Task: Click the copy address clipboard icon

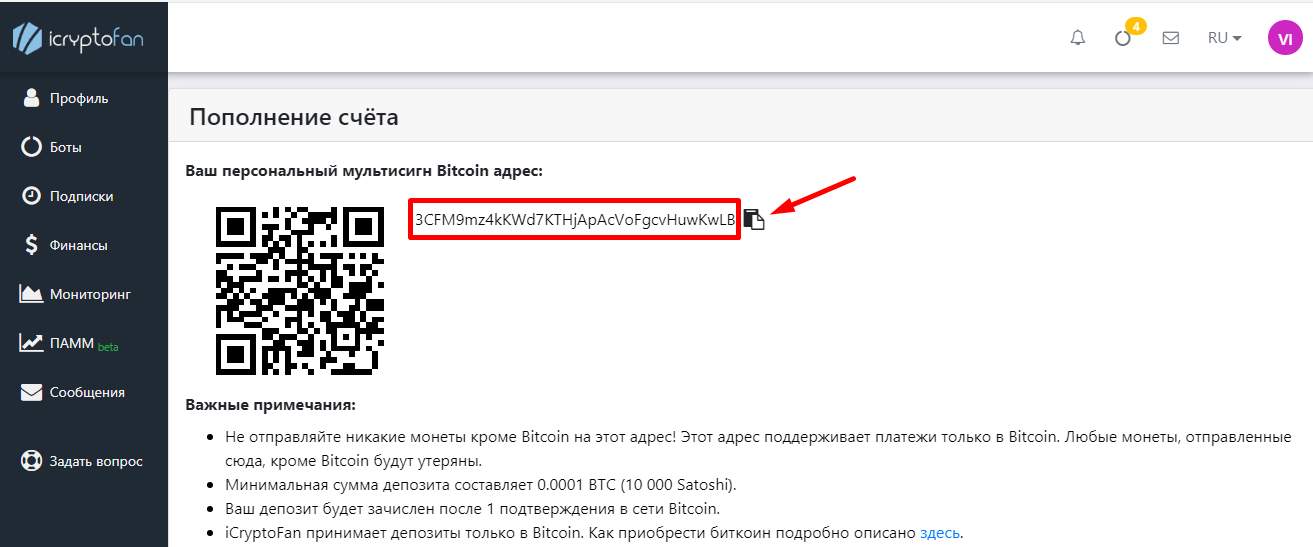Action: pyautogui.click(x=755, y=220)
